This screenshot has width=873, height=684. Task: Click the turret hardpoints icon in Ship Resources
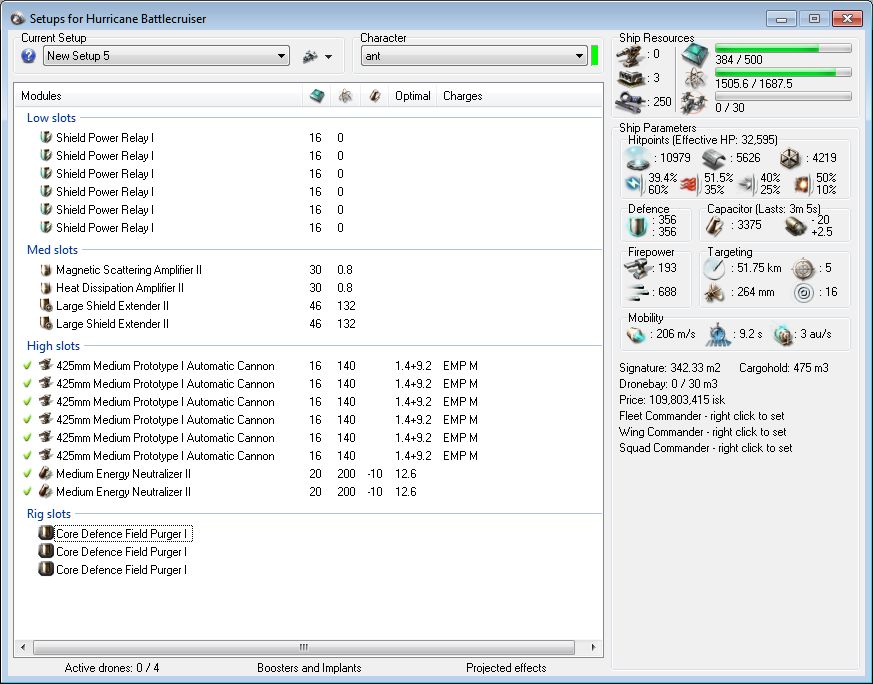[x=631, y=55]
